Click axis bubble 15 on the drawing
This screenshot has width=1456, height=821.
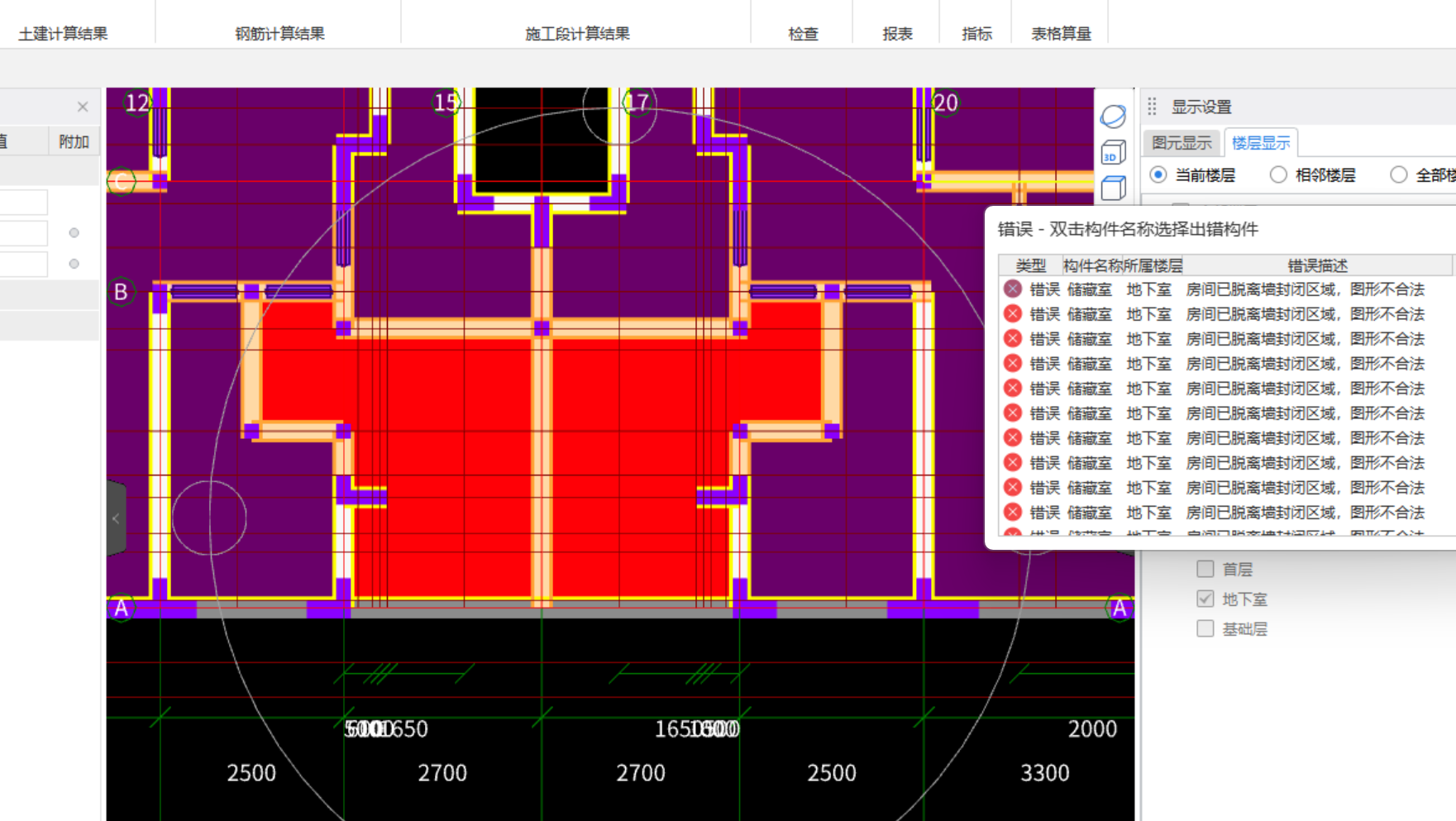pos(446,103)
